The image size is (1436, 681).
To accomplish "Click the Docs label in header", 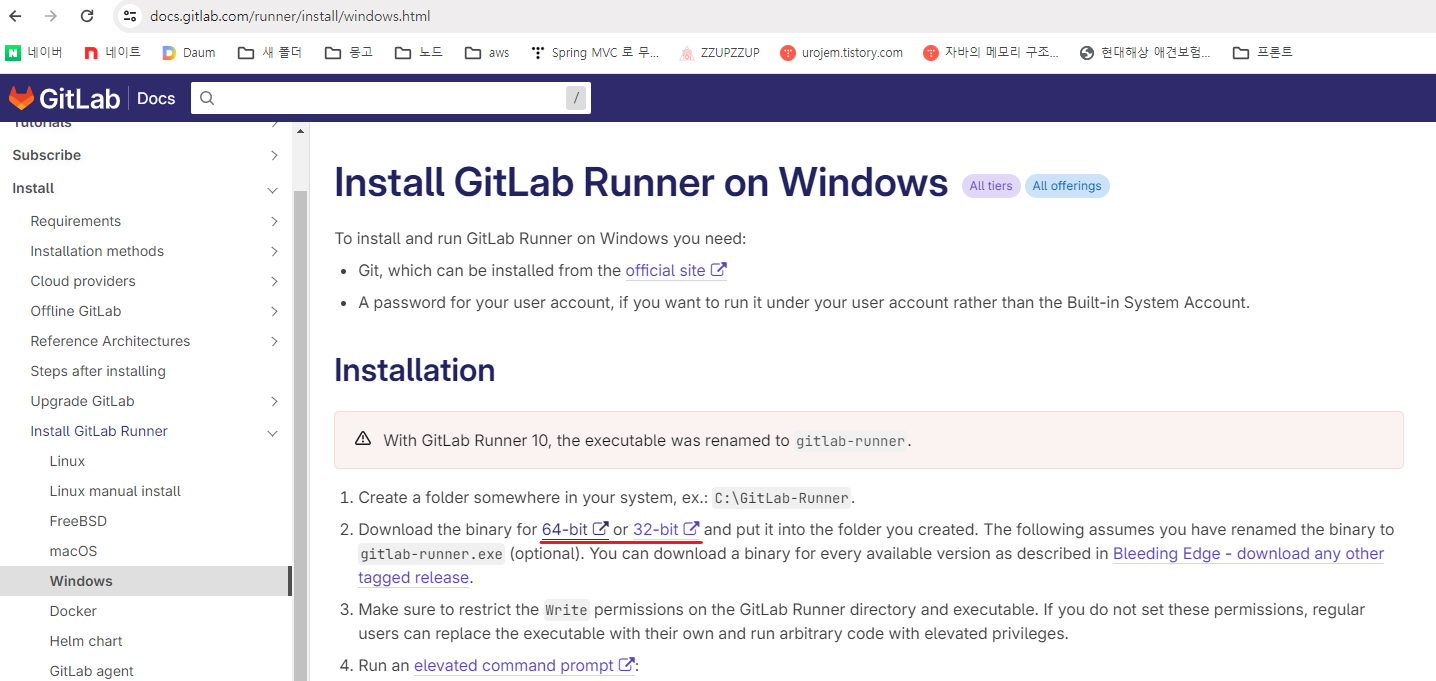I will [x=156, y=98].
